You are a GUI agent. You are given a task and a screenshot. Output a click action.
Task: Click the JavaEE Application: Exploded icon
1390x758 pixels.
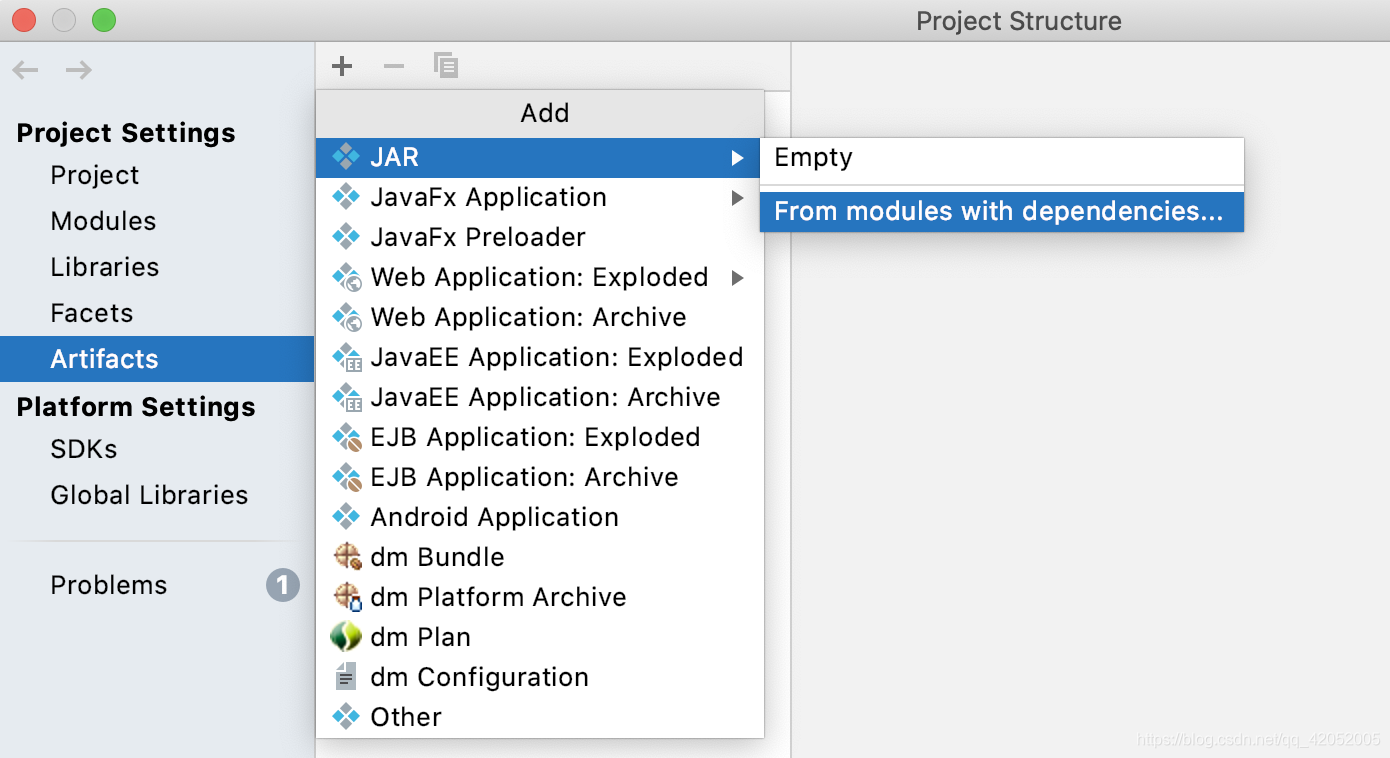coord(347,357)
